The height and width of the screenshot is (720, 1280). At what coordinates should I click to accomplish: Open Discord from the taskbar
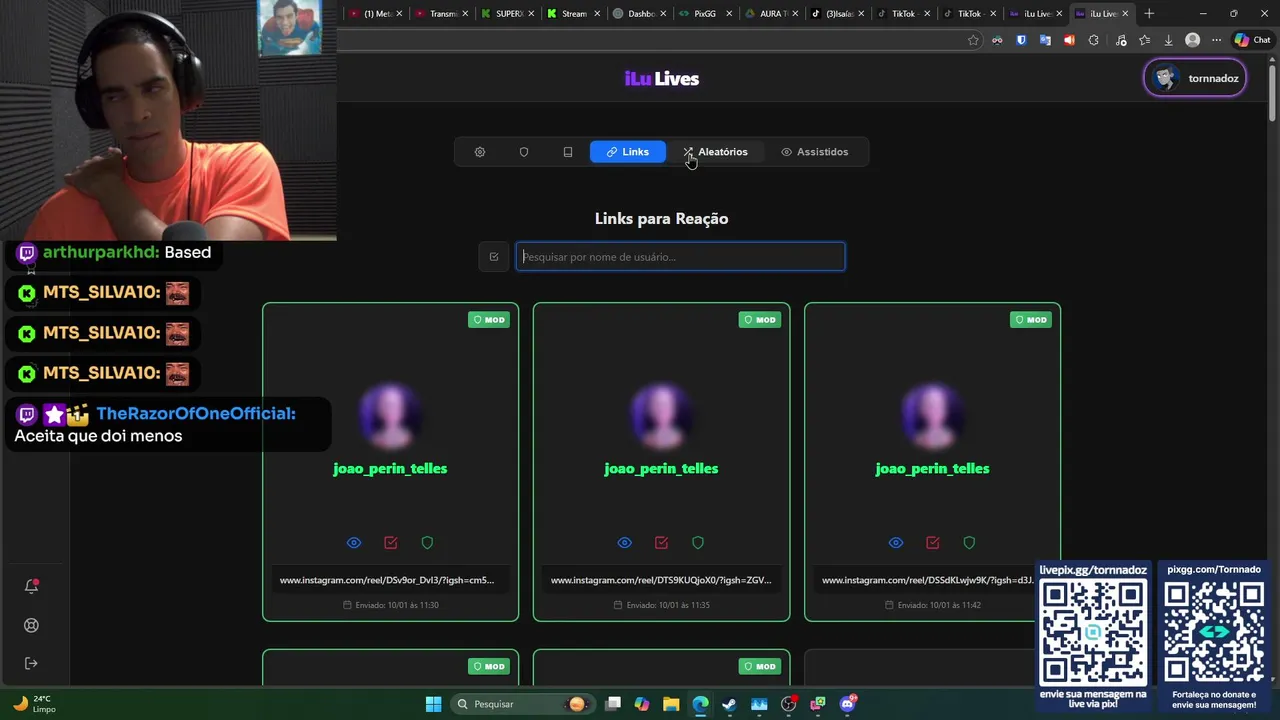pyautogui.click(x=848, y=704)
